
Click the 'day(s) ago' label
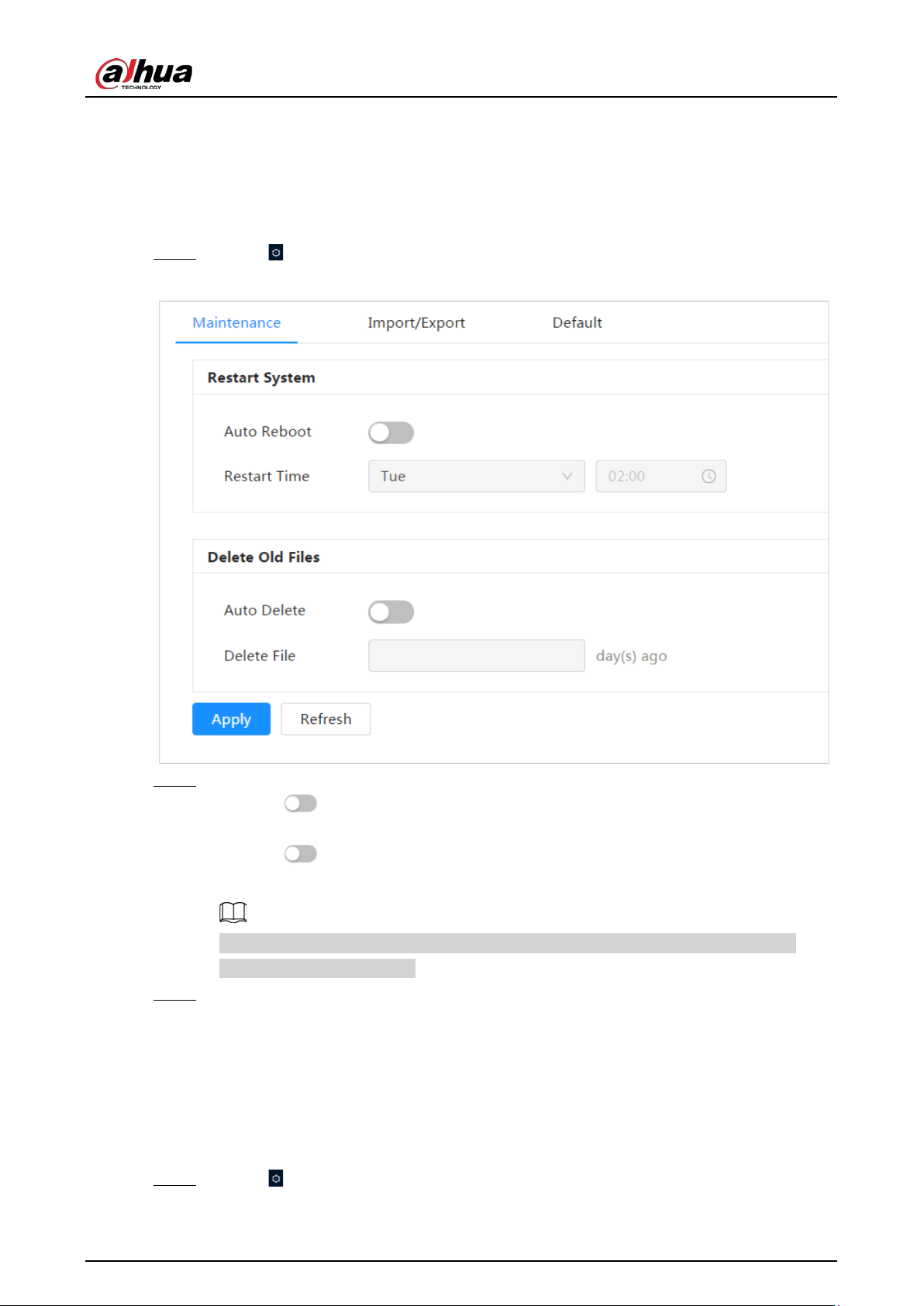[631, 656]
